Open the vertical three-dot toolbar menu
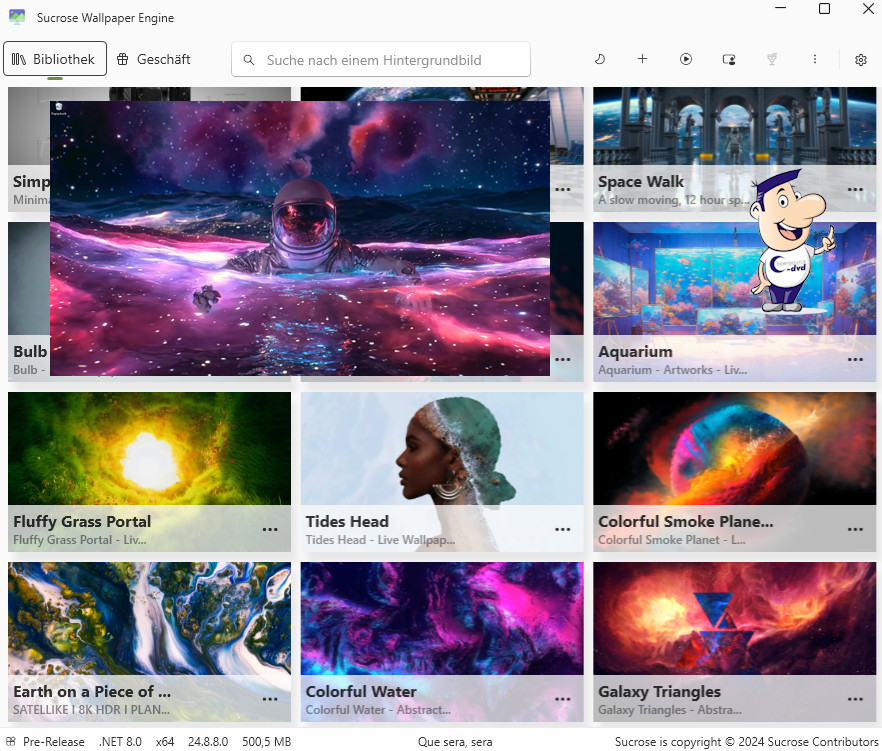The height and width of the screenshot is (751, 882). click(815, 59)
